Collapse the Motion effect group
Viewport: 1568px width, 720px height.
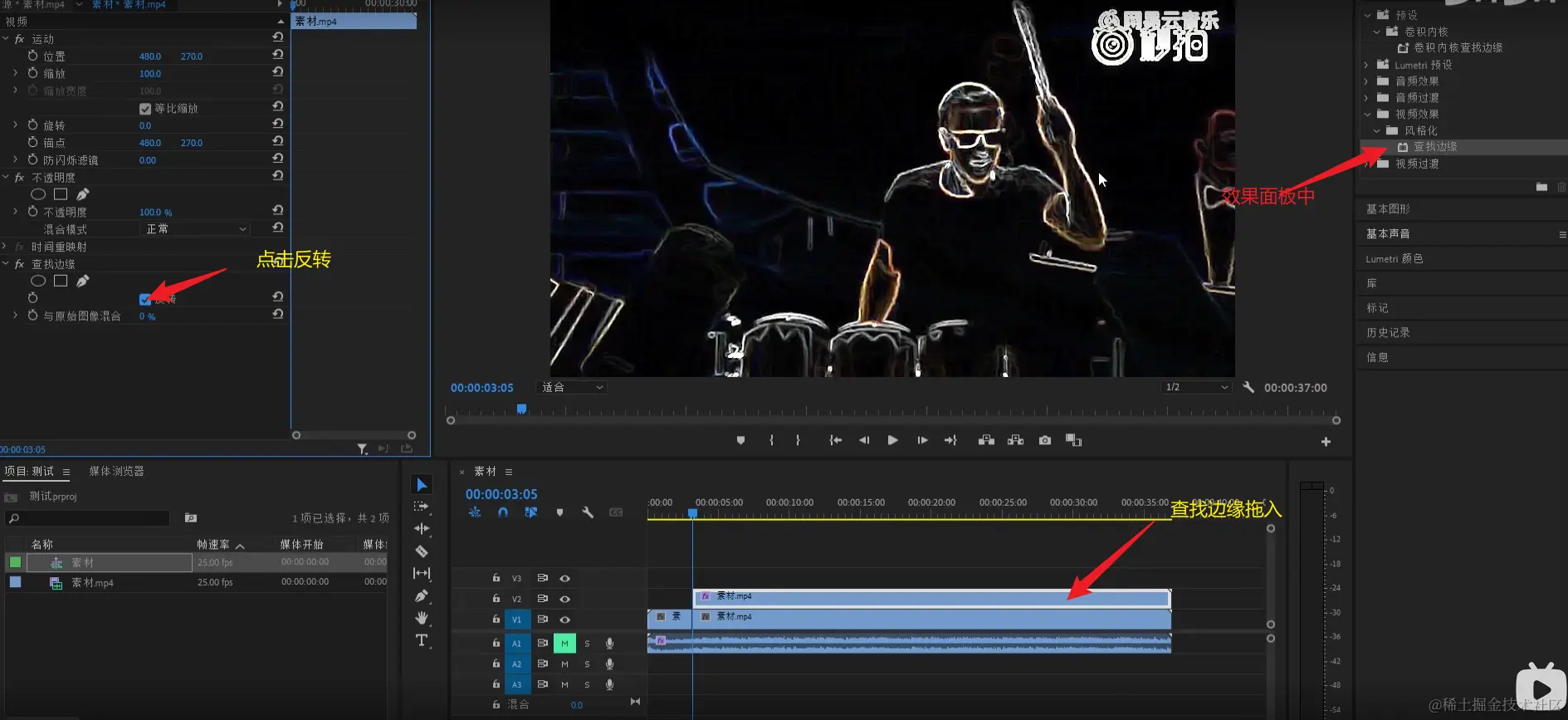[x=6, y=39]
